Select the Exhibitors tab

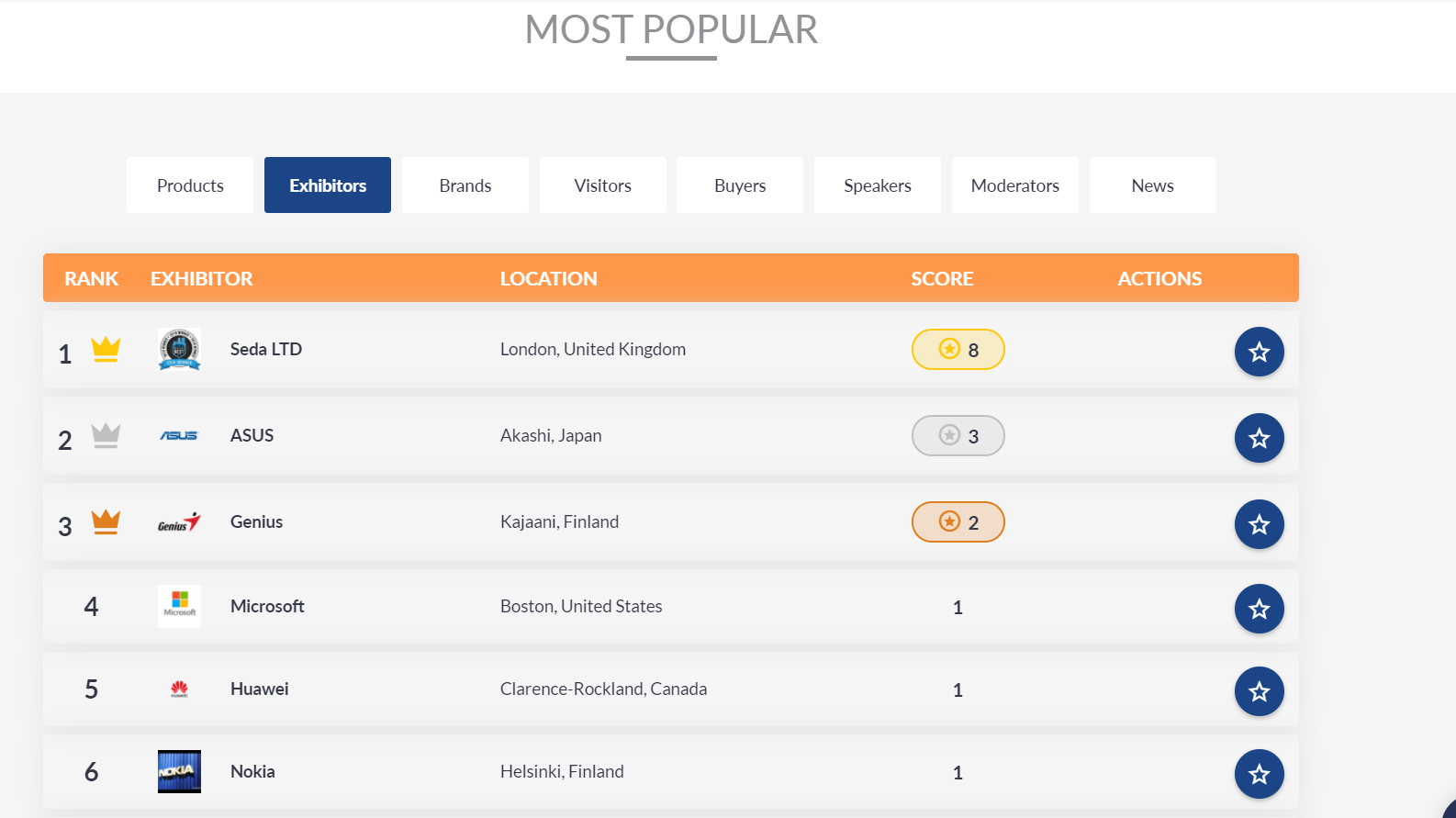(x=328, y=185)
